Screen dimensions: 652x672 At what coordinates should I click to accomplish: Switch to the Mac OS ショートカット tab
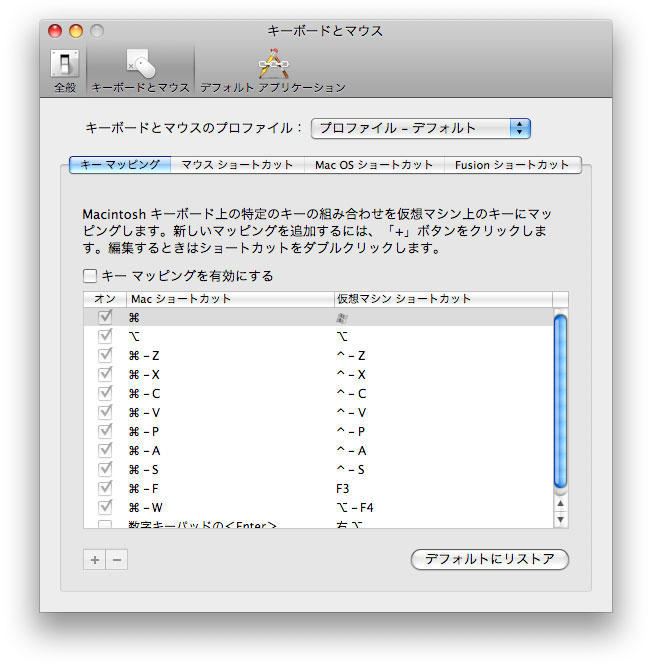click(374, 165)
